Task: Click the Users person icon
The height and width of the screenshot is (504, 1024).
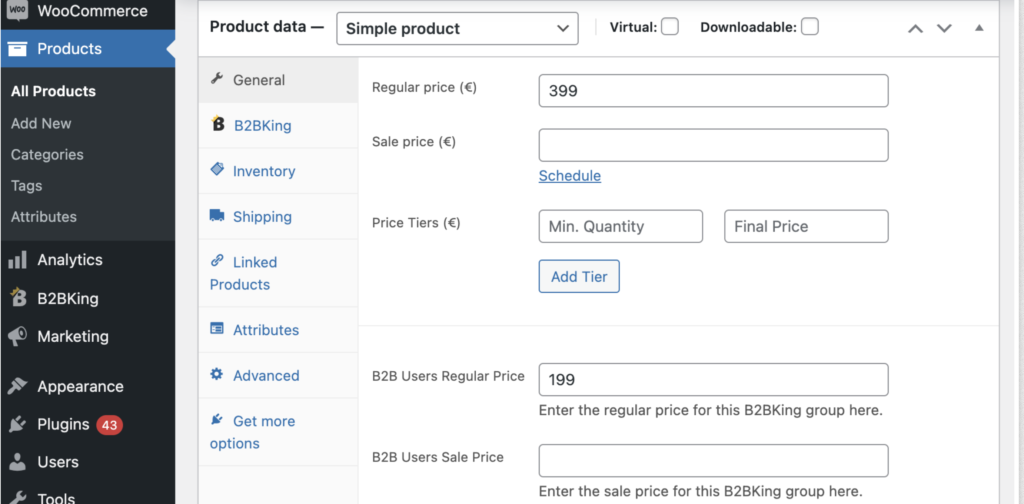Action: pos(17,462)
